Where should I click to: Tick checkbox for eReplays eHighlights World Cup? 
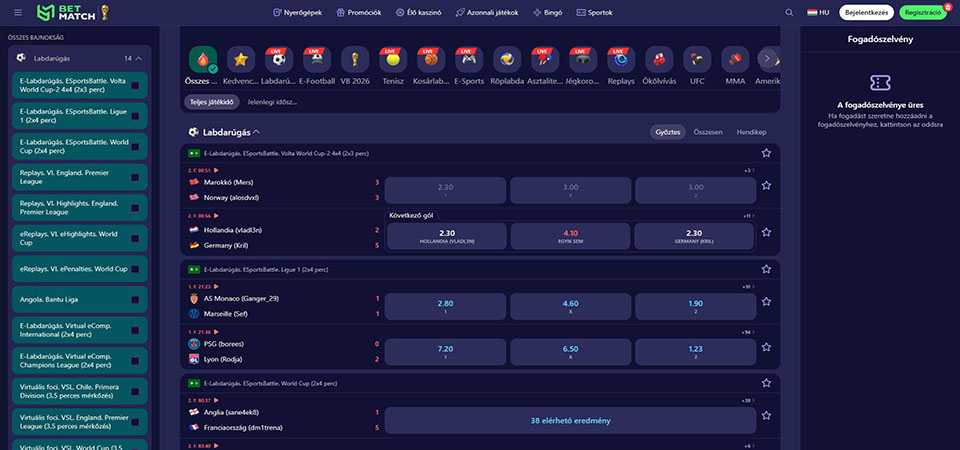pyautogui.click(x=135, y=239)
